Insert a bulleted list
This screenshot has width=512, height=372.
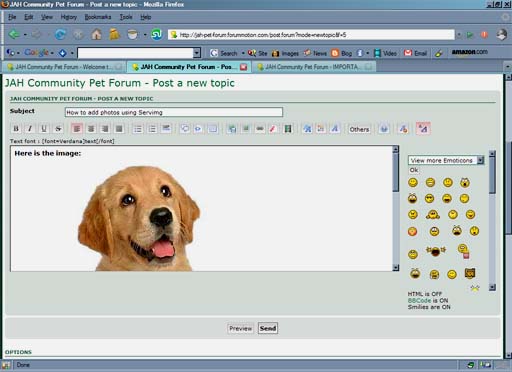click(x=138, y=129)
